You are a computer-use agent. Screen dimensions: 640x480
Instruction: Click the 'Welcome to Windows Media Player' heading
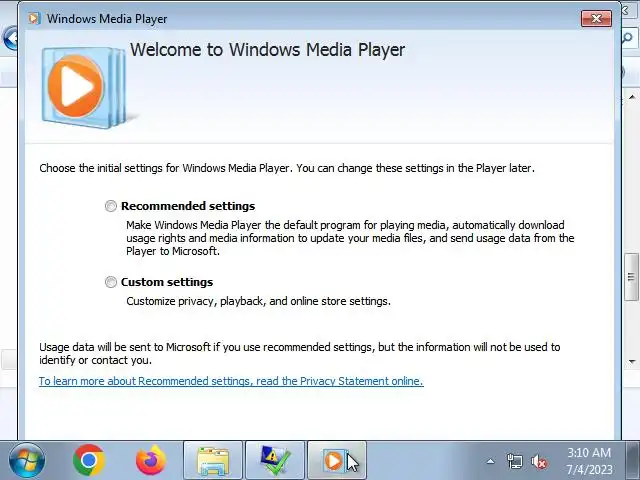click(267, 50)
